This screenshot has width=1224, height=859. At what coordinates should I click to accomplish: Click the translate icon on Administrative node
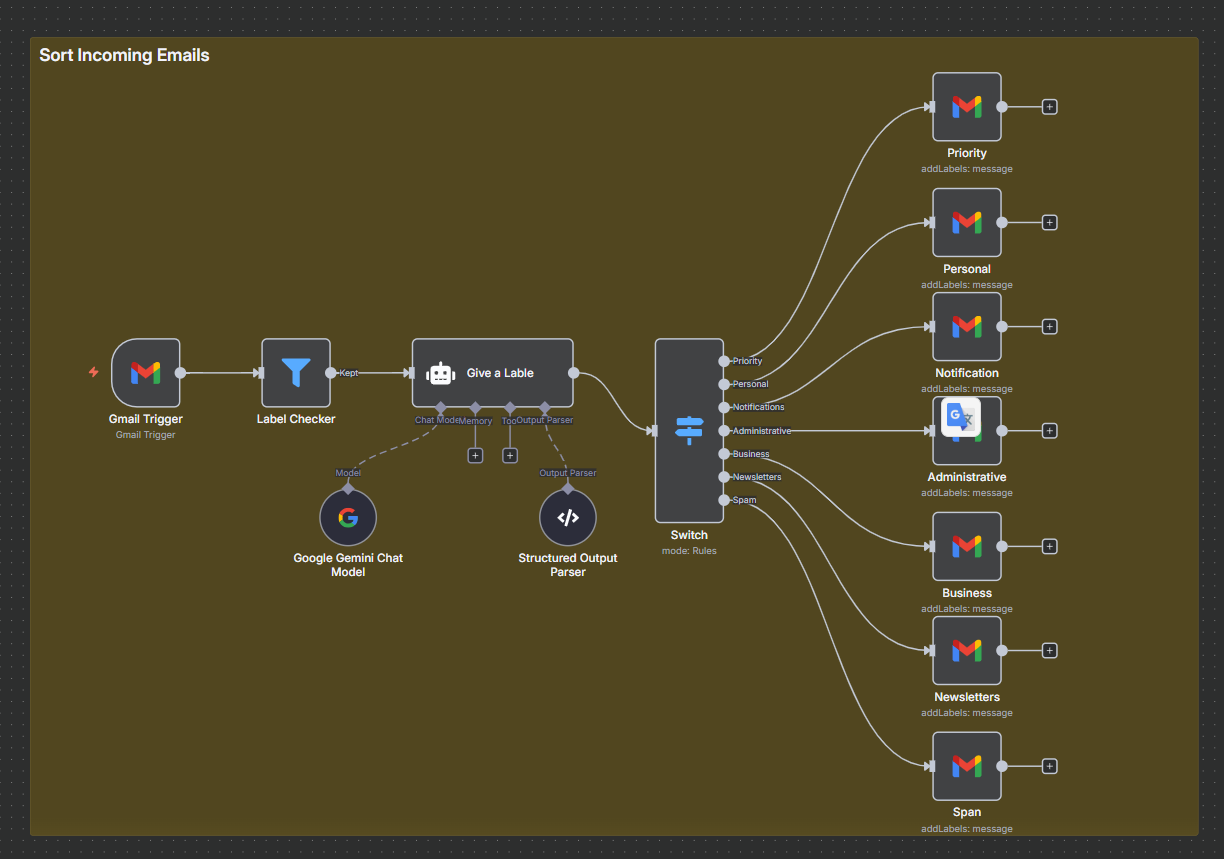coord(960,417)
